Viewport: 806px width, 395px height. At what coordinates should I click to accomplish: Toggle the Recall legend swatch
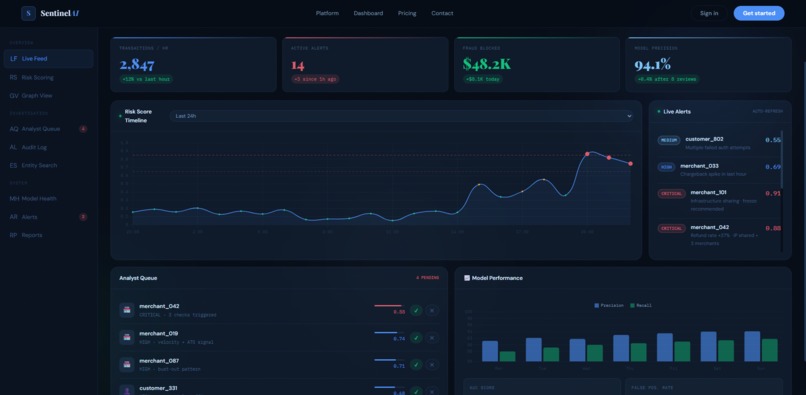pyautogui.click(x=633, y=306)
